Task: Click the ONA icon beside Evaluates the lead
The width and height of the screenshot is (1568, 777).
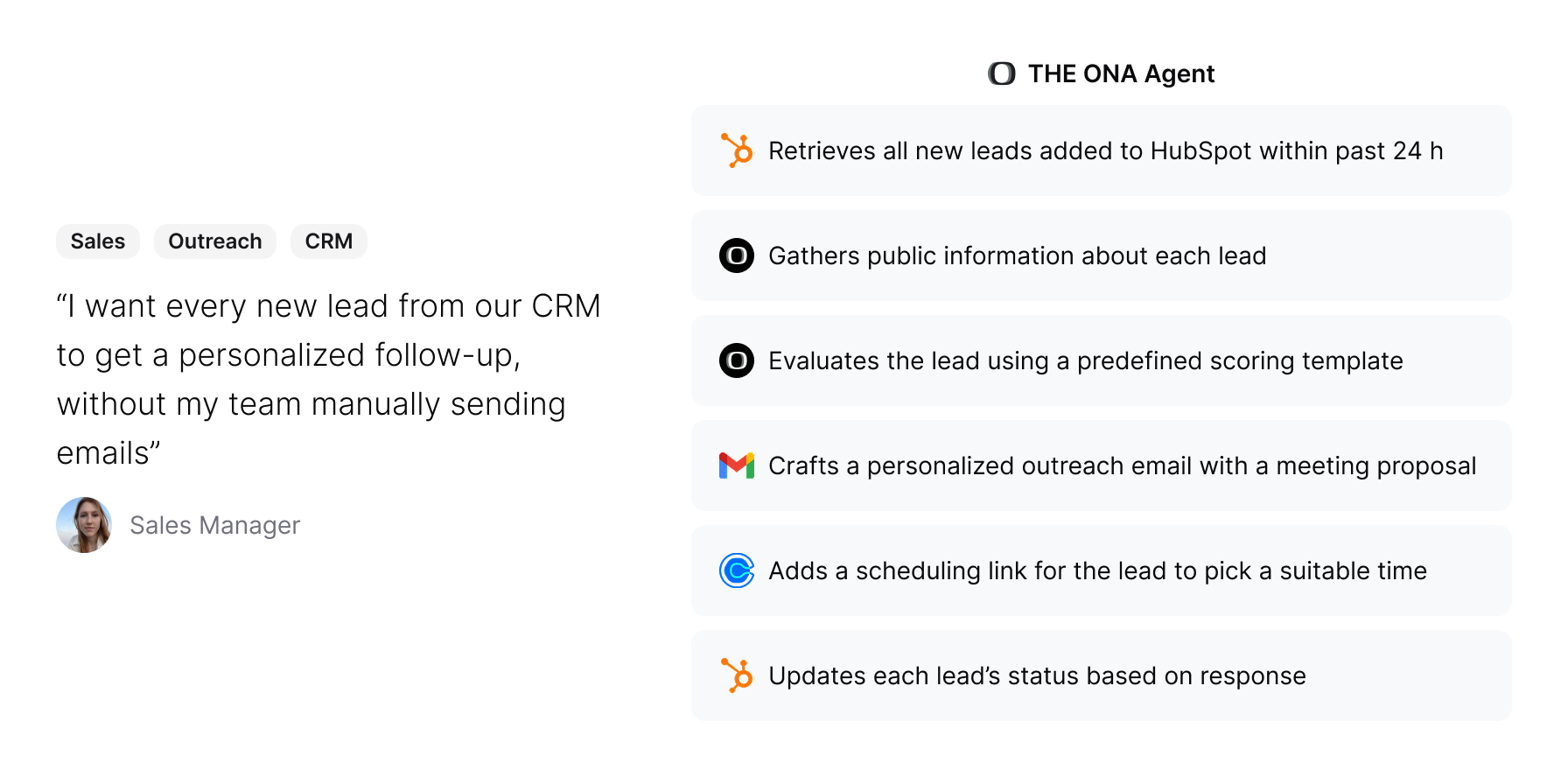Action: (x=737, y=360)
